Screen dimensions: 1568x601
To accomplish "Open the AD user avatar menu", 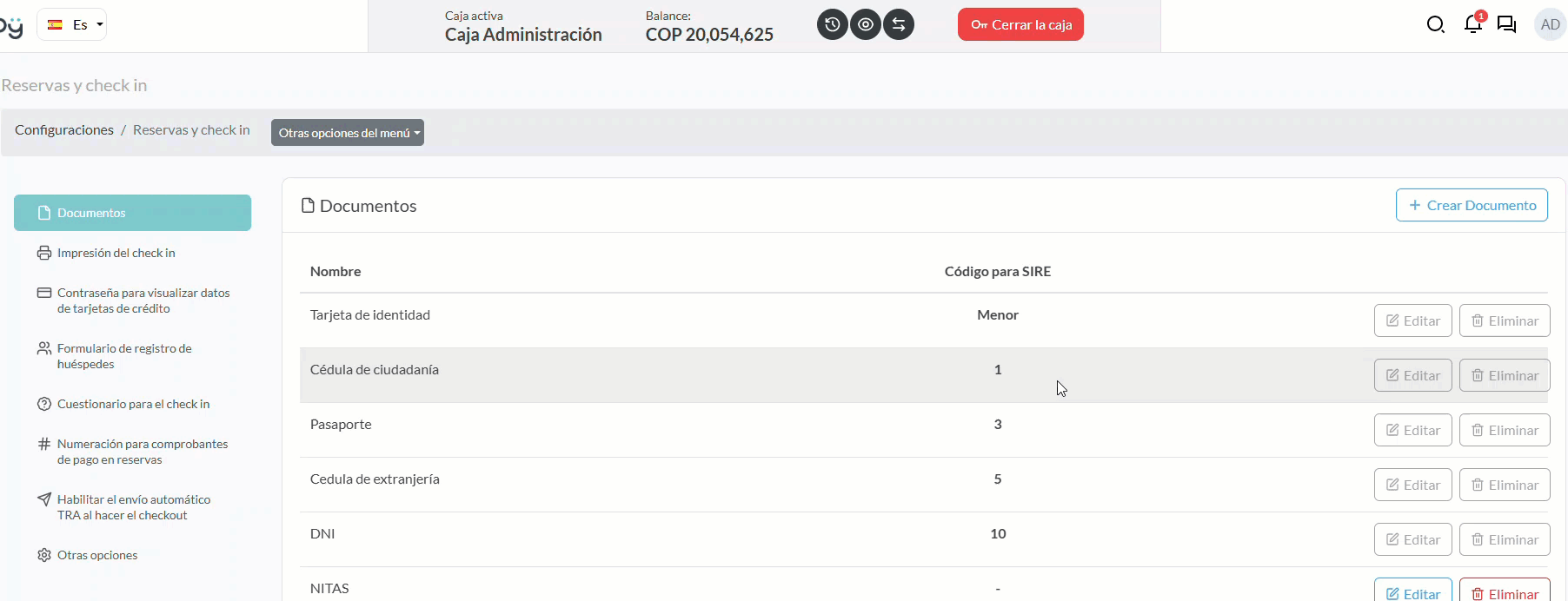I will [x=1550, y=24].
